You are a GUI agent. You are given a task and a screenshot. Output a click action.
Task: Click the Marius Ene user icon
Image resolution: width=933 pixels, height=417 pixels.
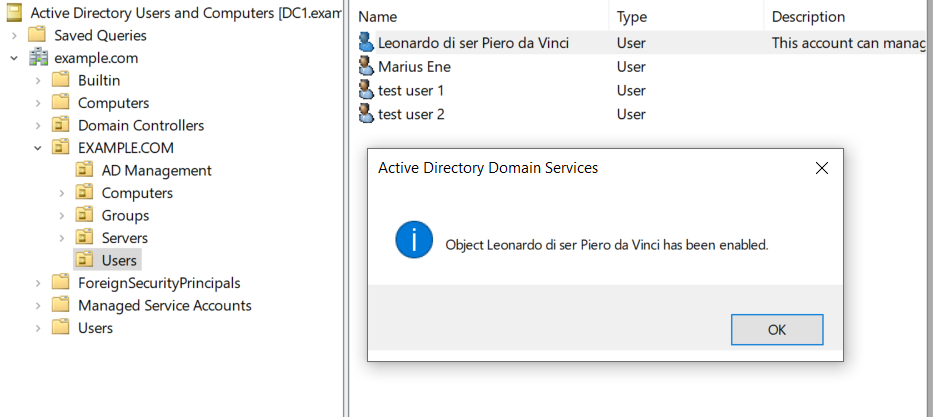point(366,67)
